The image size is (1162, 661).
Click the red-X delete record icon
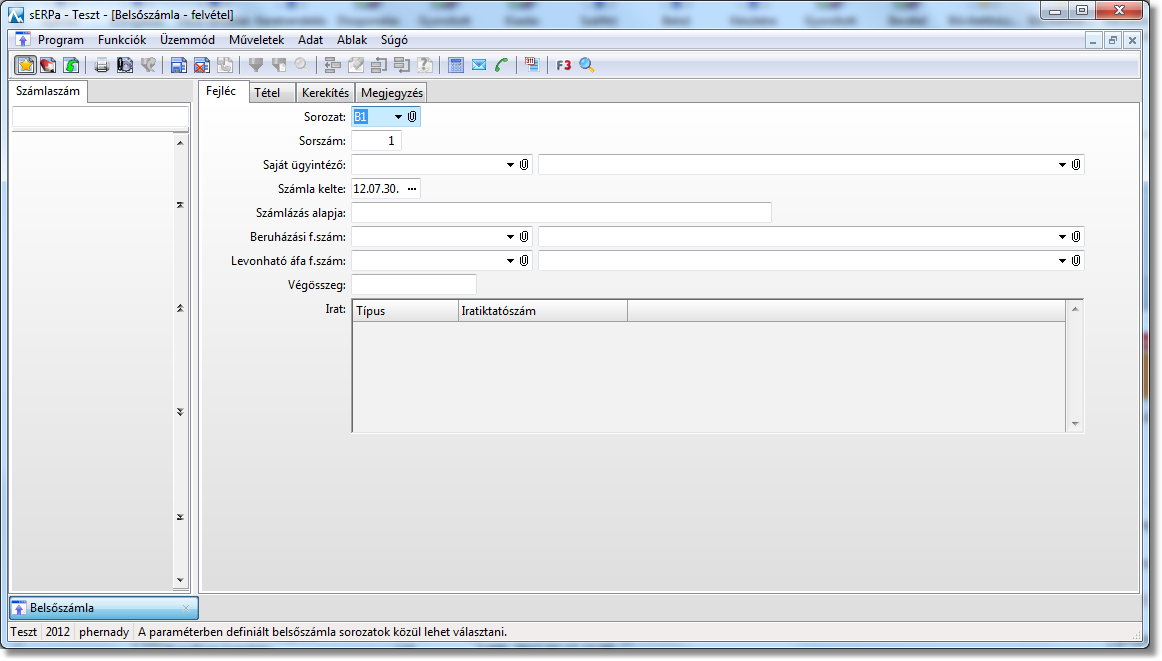201,65
